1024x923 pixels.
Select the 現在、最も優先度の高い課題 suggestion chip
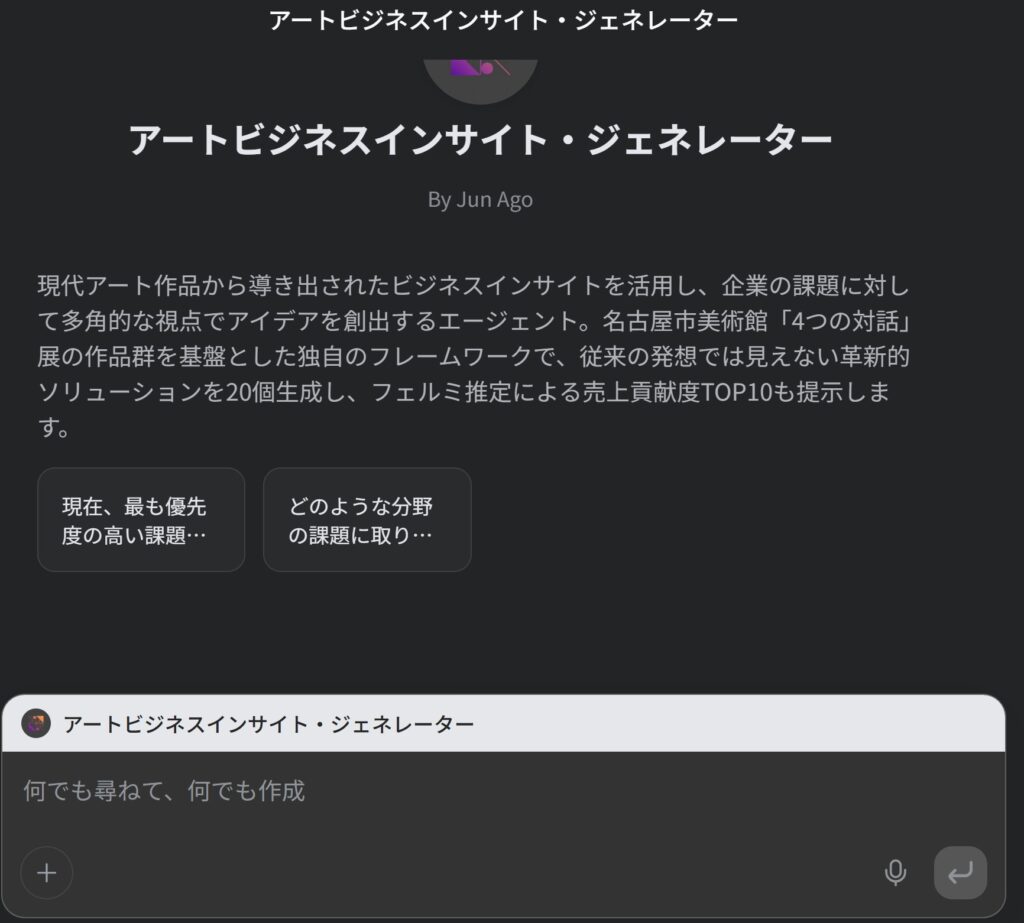pyautogui.click(x=140, y=519)
